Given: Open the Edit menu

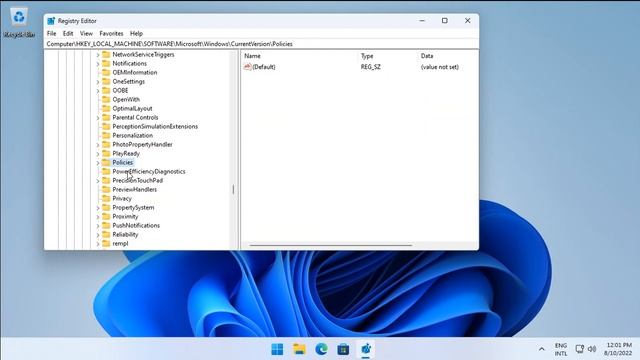Looking at the screenshot, I should coord(68,33).
